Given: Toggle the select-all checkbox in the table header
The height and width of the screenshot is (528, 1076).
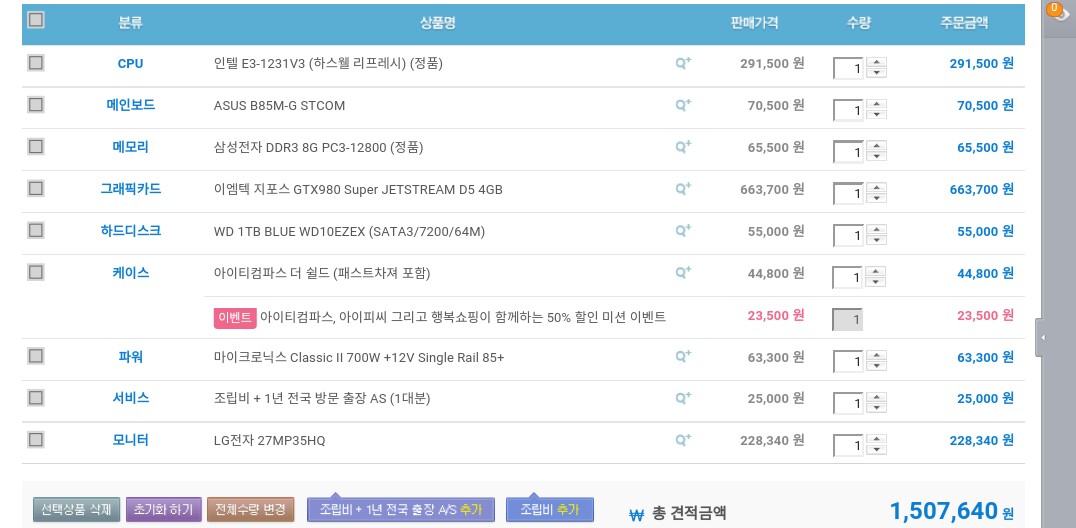Looking at the screenshot, I should (36, 20).
